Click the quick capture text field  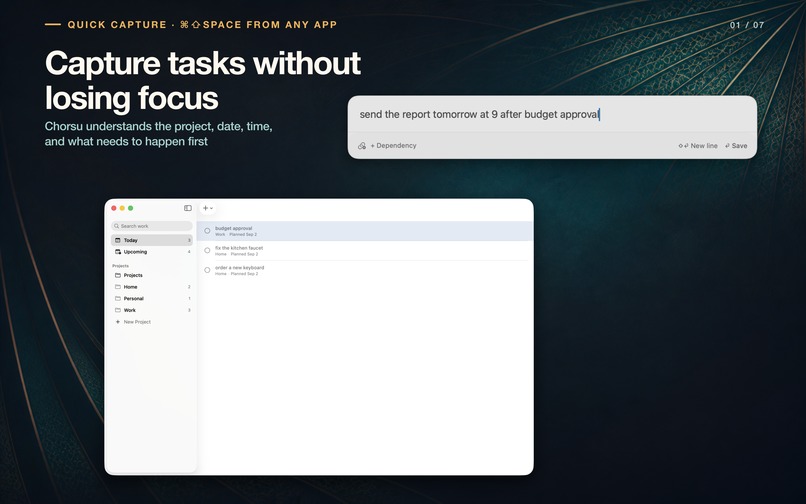click(x=552, y=114)
